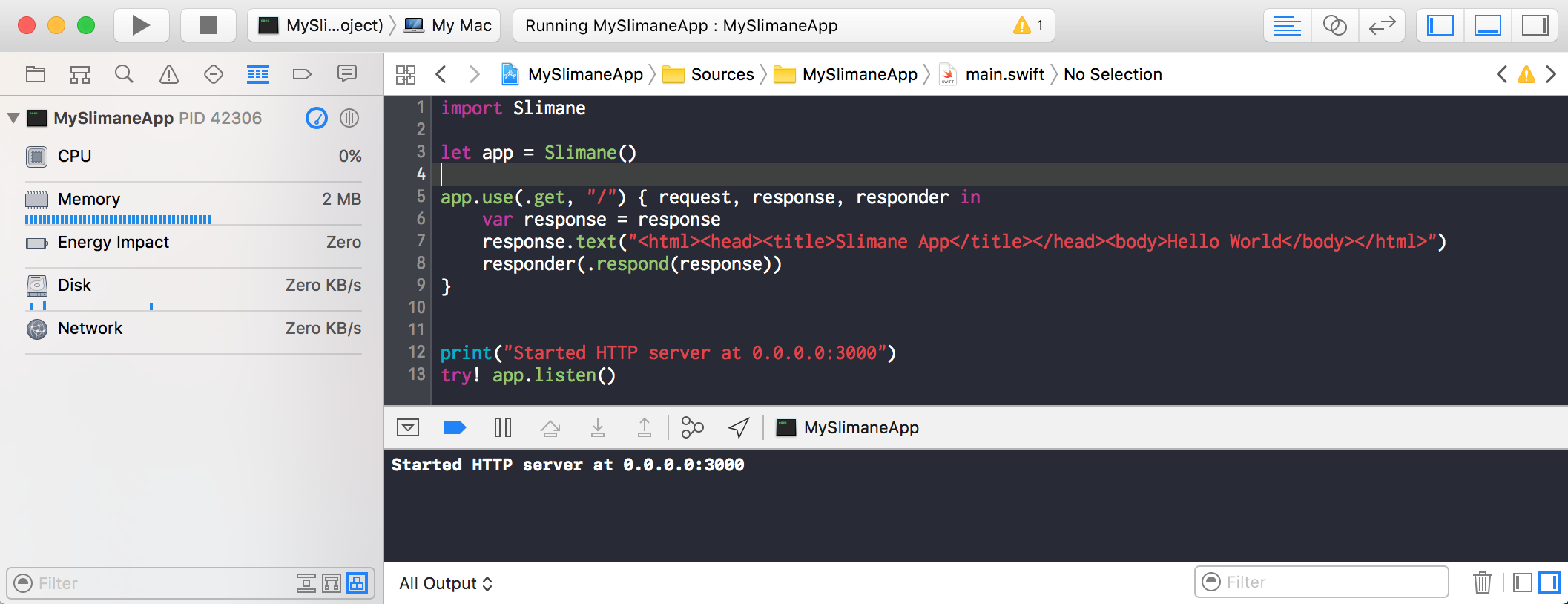1568x604 pixels.
Task: Click the Step Over button
Action: 550,427
